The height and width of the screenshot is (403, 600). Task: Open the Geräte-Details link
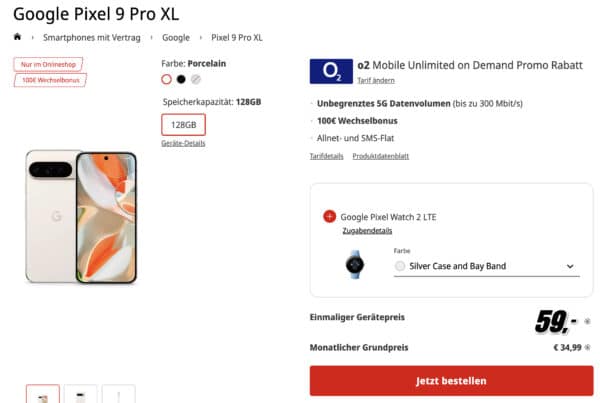(x=183, y=144)
